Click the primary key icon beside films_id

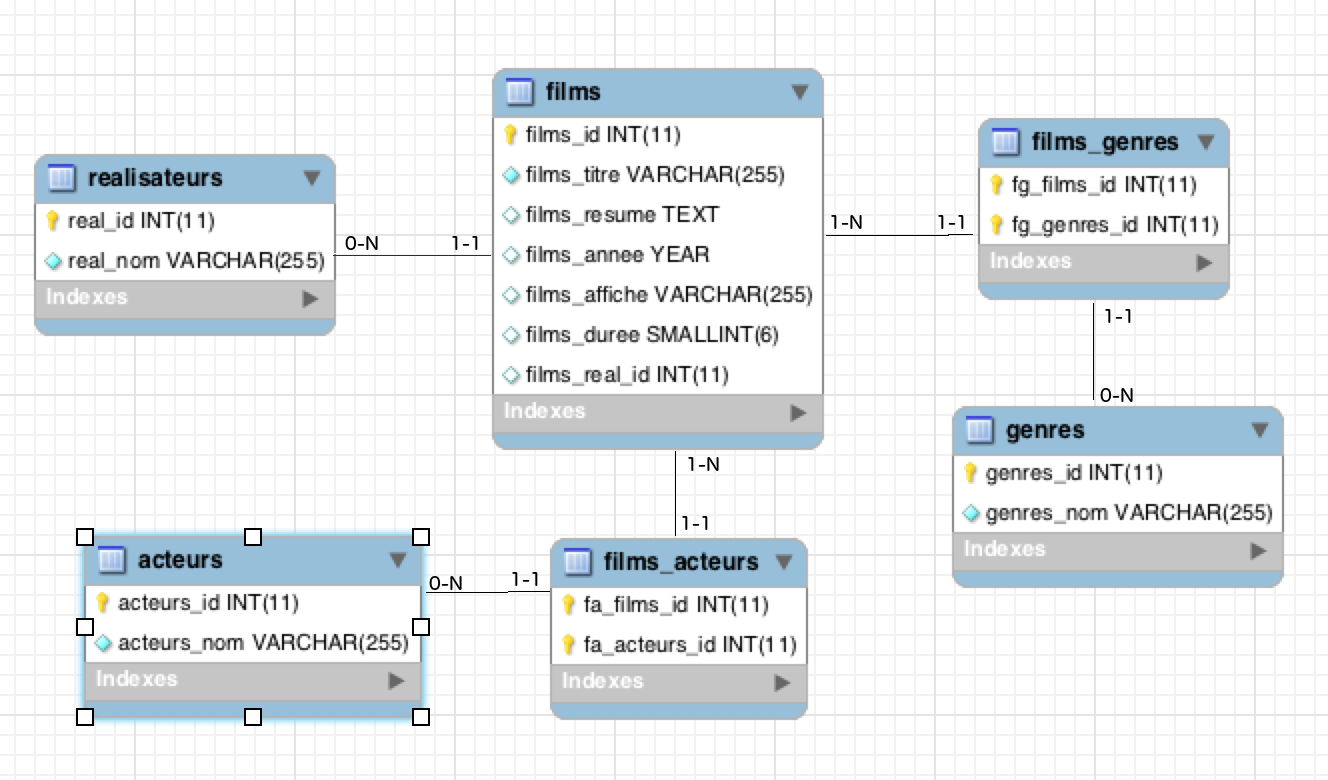point(510,134)
